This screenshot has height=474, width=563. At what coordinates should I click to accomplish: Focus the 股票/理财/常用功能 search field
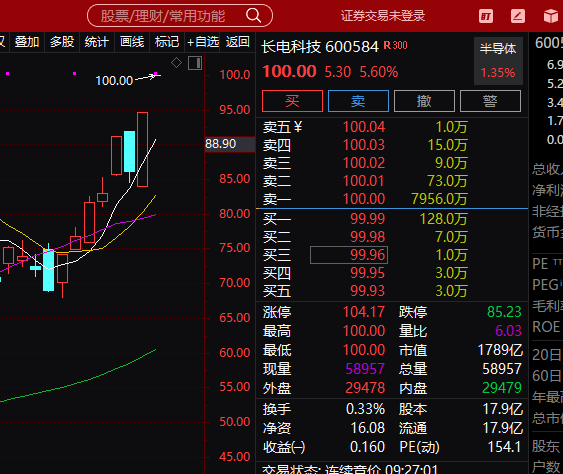(x=180, y=16)
